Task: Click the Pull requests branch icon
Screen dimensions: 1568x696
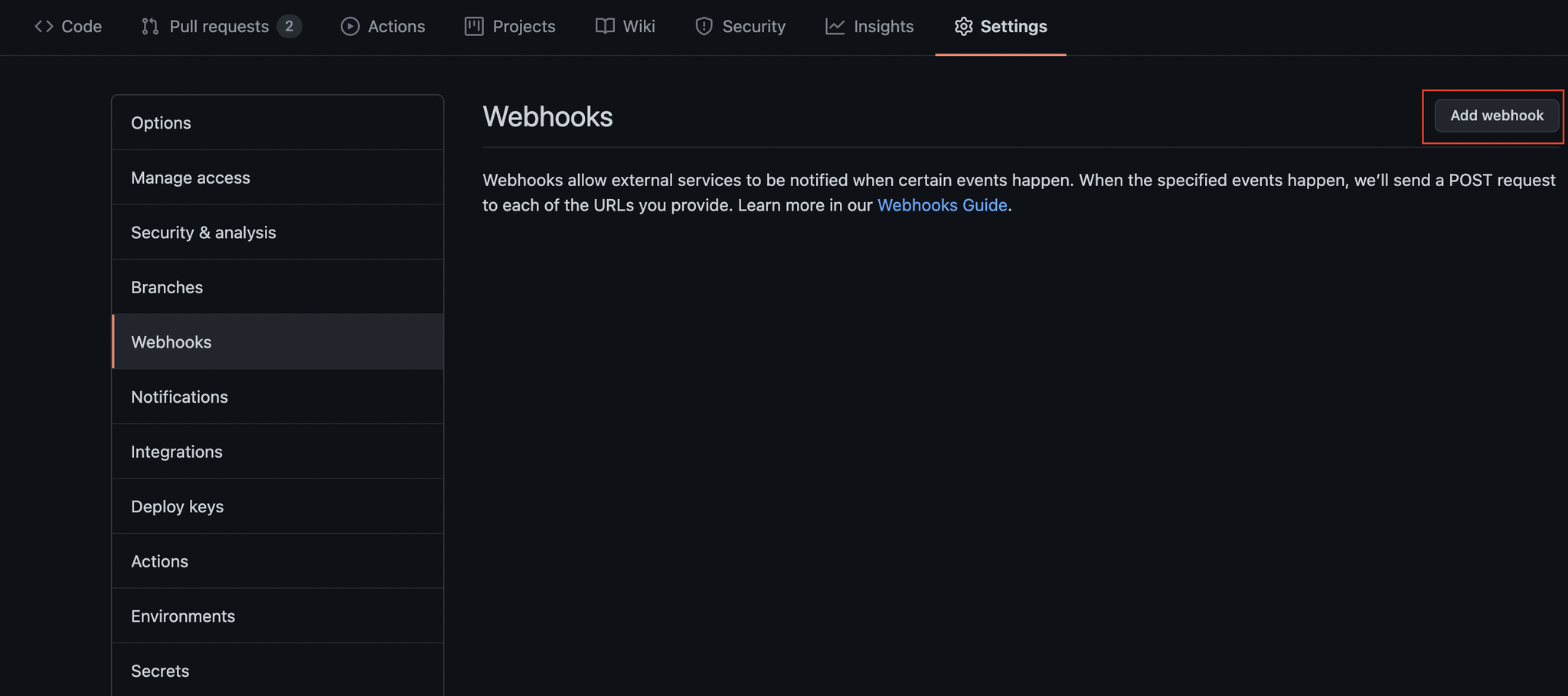Action: 150,26
